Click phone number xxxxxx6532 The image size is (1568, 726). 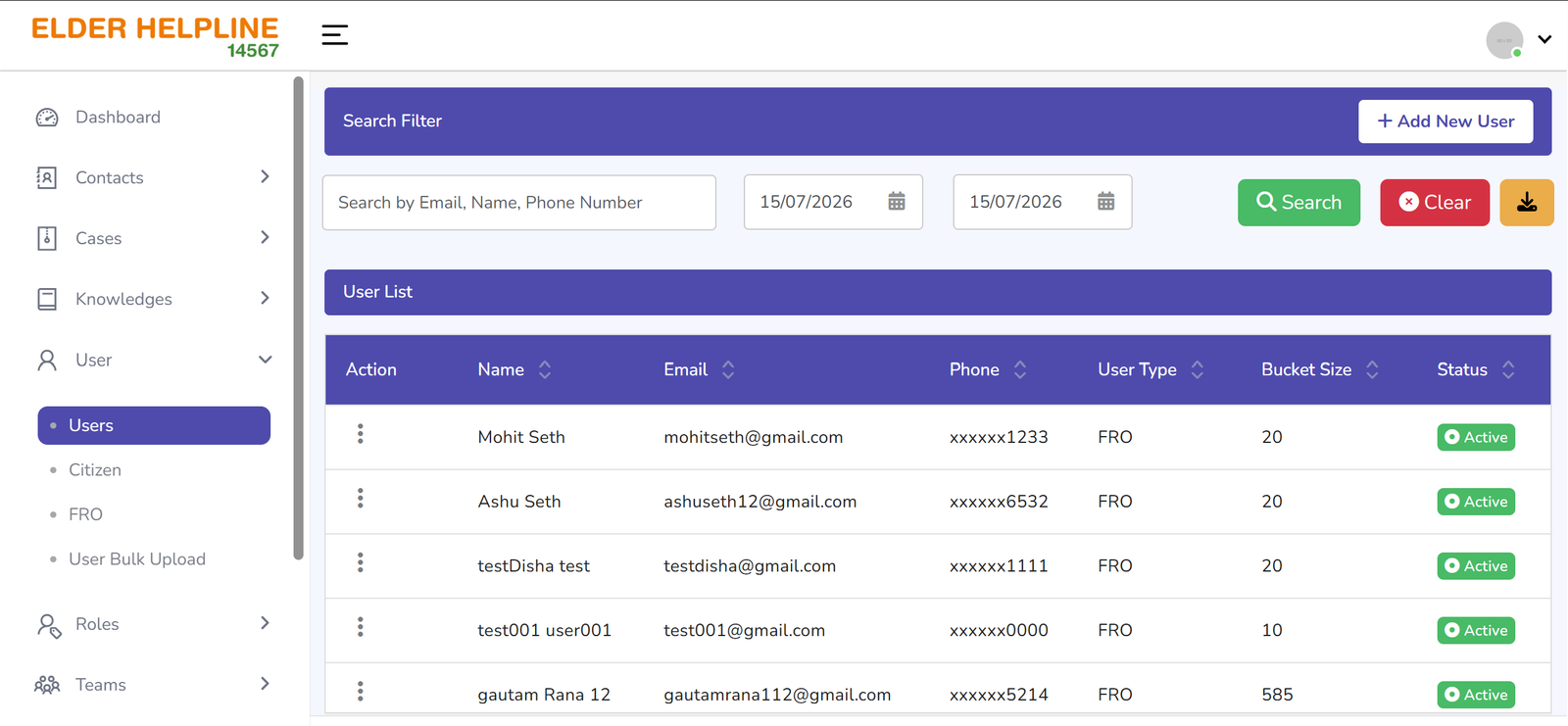[999, 502]
